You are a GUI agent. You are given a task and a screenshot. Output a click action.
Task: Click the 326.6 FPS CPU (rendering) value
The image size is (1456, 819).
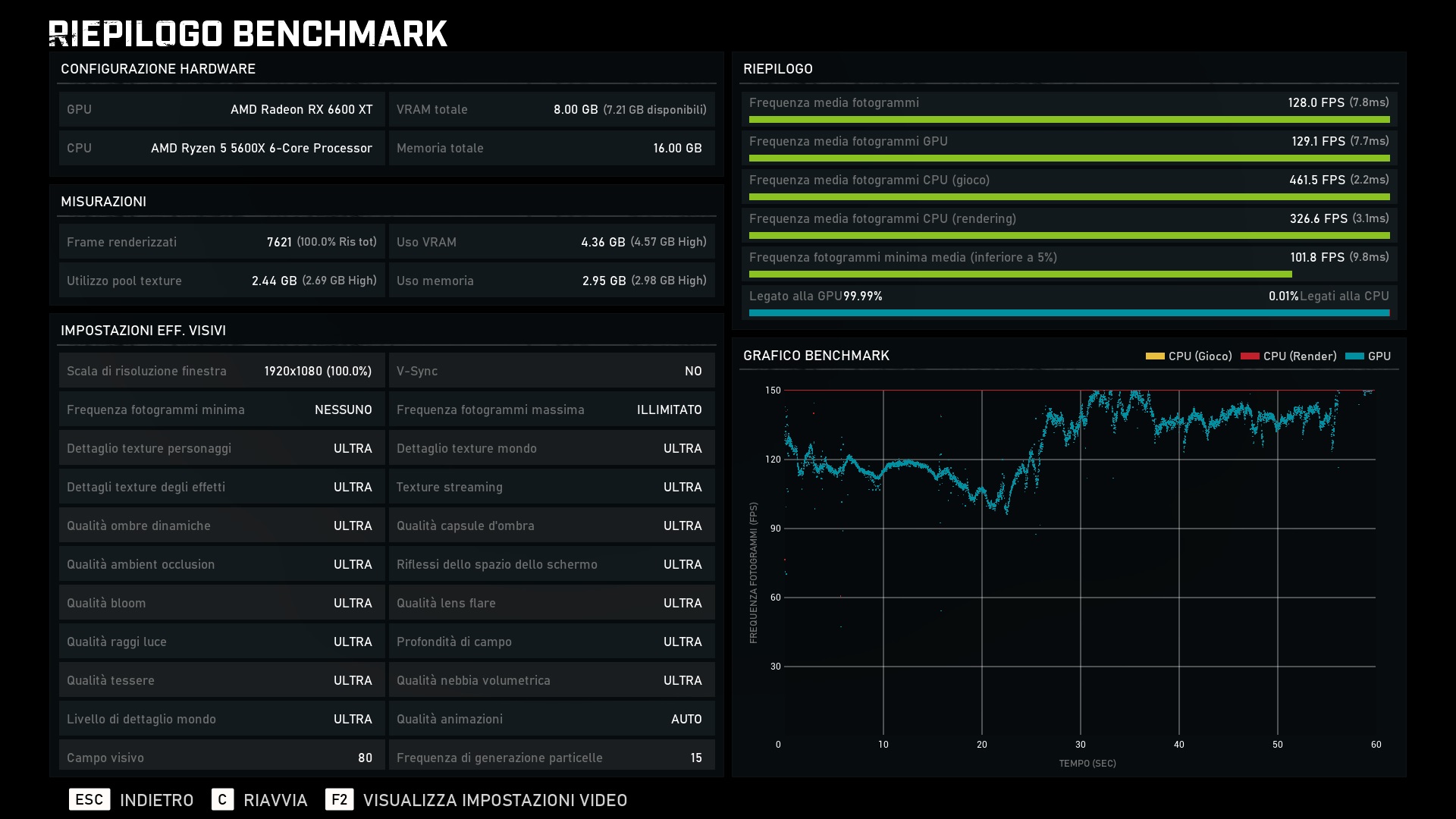pyautogui.click(x=1319, y=218)
